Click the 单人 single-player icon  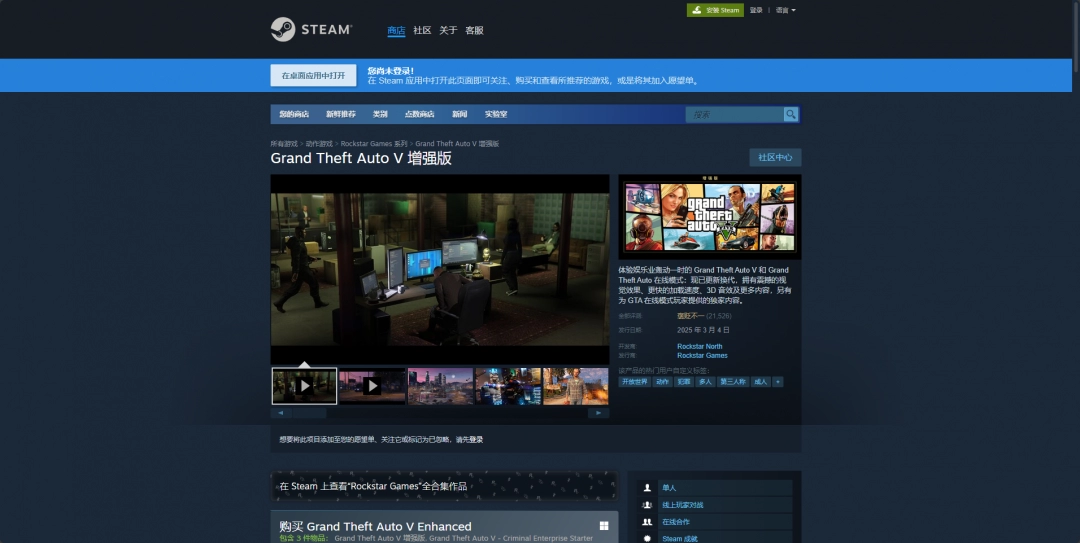[648, 488]
